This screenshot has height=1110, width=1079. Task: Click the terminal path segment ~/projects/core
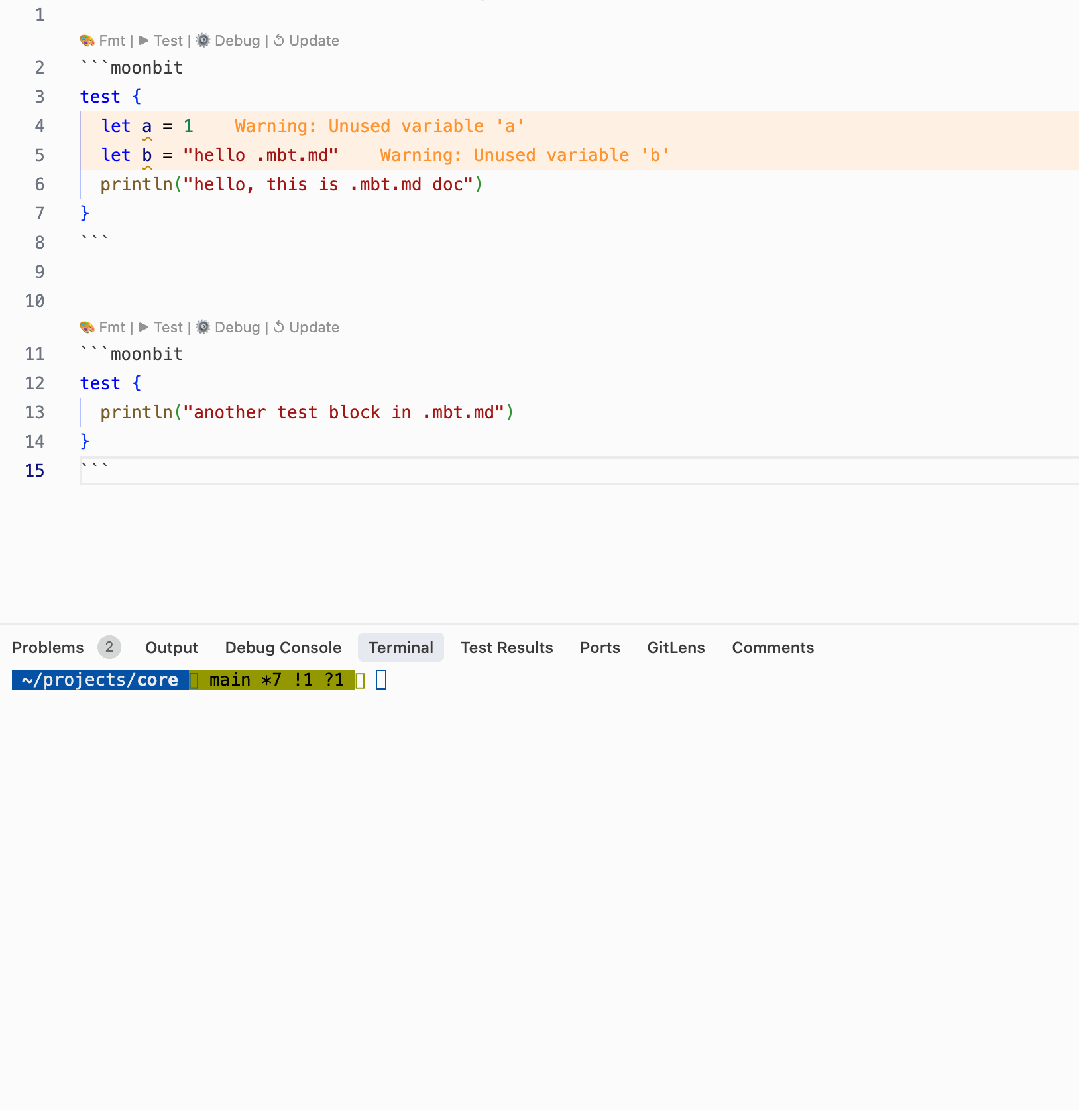pos(100,680)
